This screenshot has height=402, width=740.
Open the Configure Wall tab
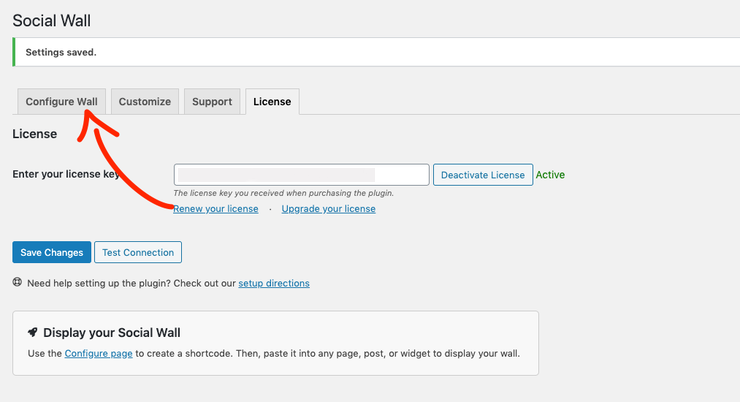pyautogui.click(x=61, y=101)
